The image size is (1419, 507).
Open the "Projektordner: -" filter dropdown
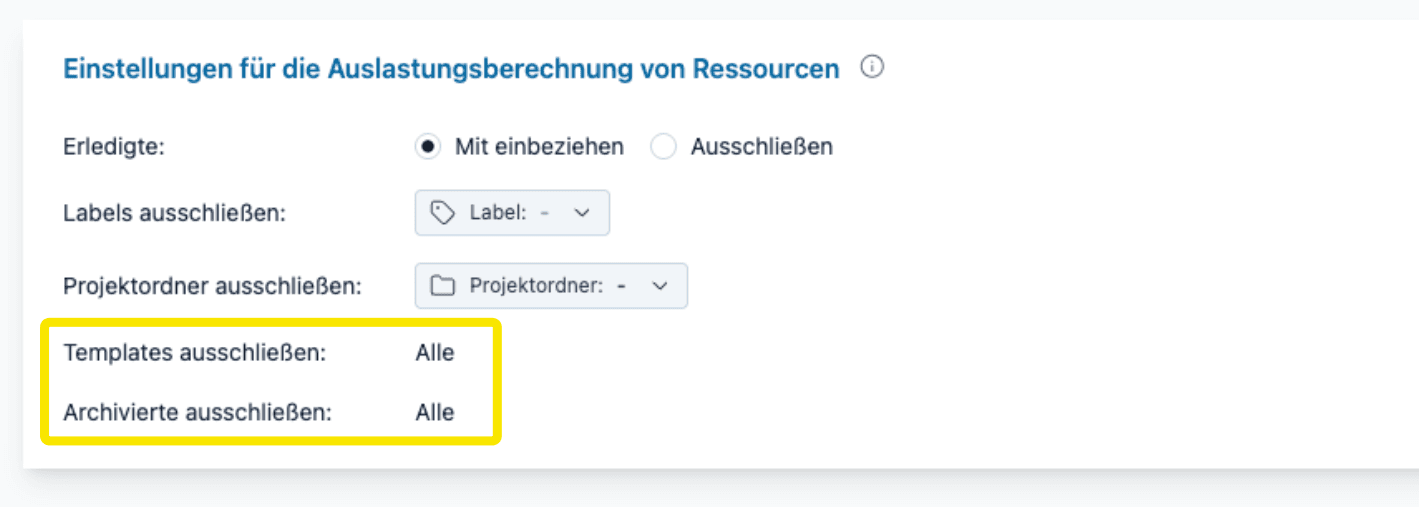click(x=551, y=286)
